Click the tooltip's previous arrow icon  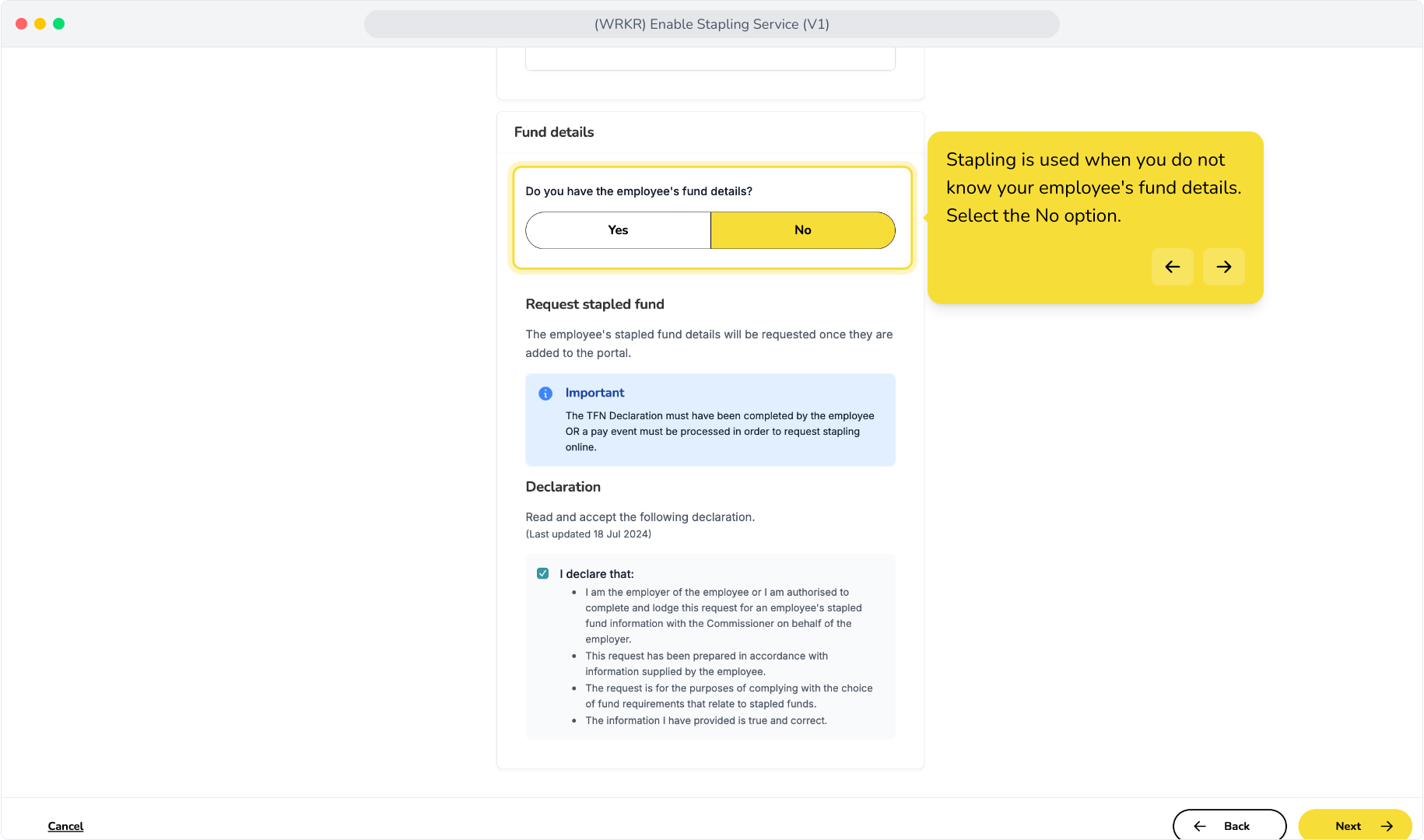(x=1172, y=267)
